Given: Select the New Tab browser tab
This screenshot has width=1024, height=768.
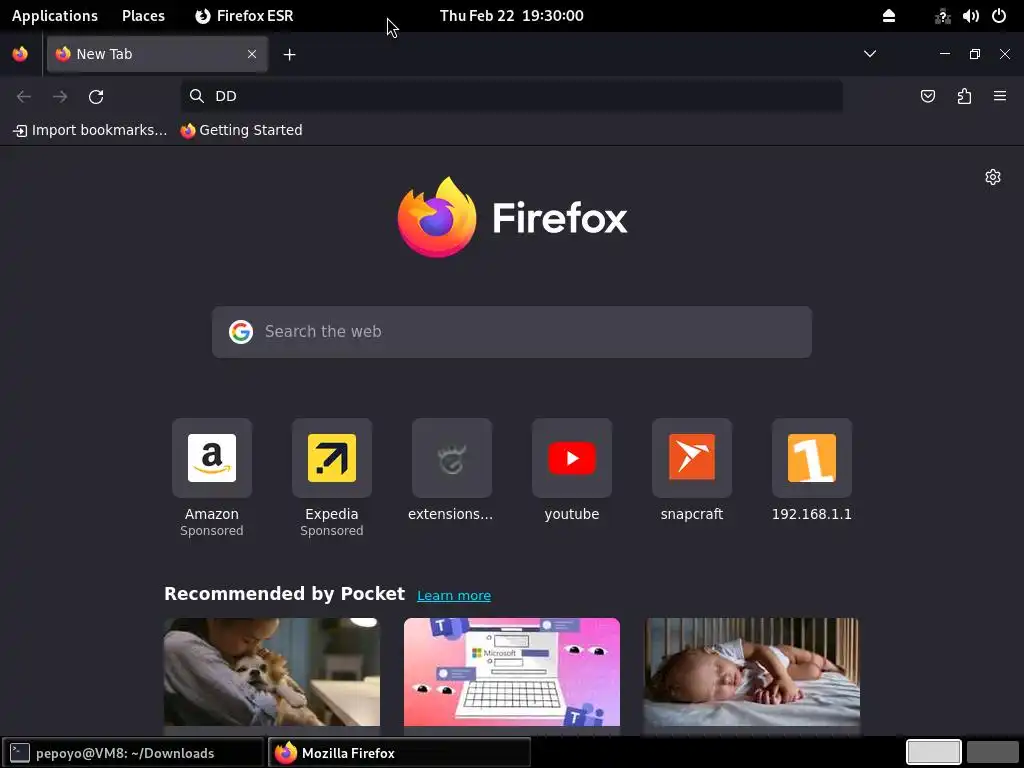Looking at the screenshot, I should pyautogui.click(x=157, y=54).
